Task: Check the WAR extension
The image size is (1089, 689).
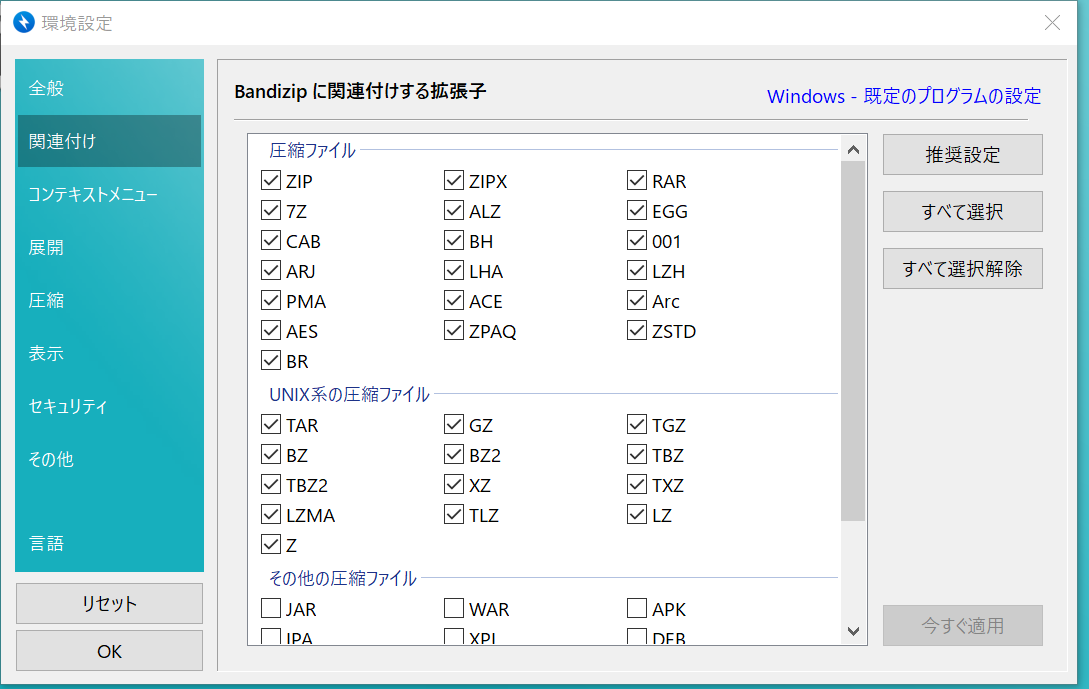Action: (x=454, y=608)
